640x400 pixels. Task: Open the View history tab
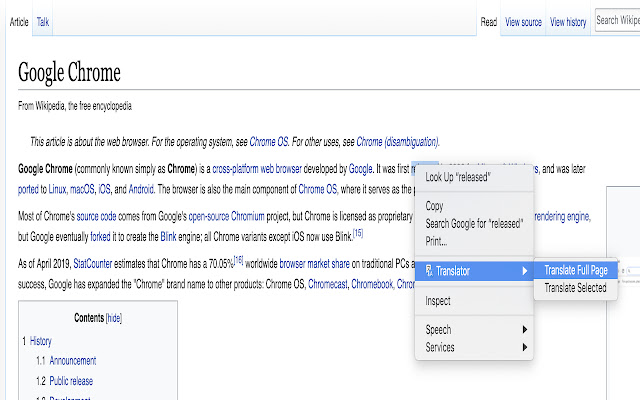point(567,22)
